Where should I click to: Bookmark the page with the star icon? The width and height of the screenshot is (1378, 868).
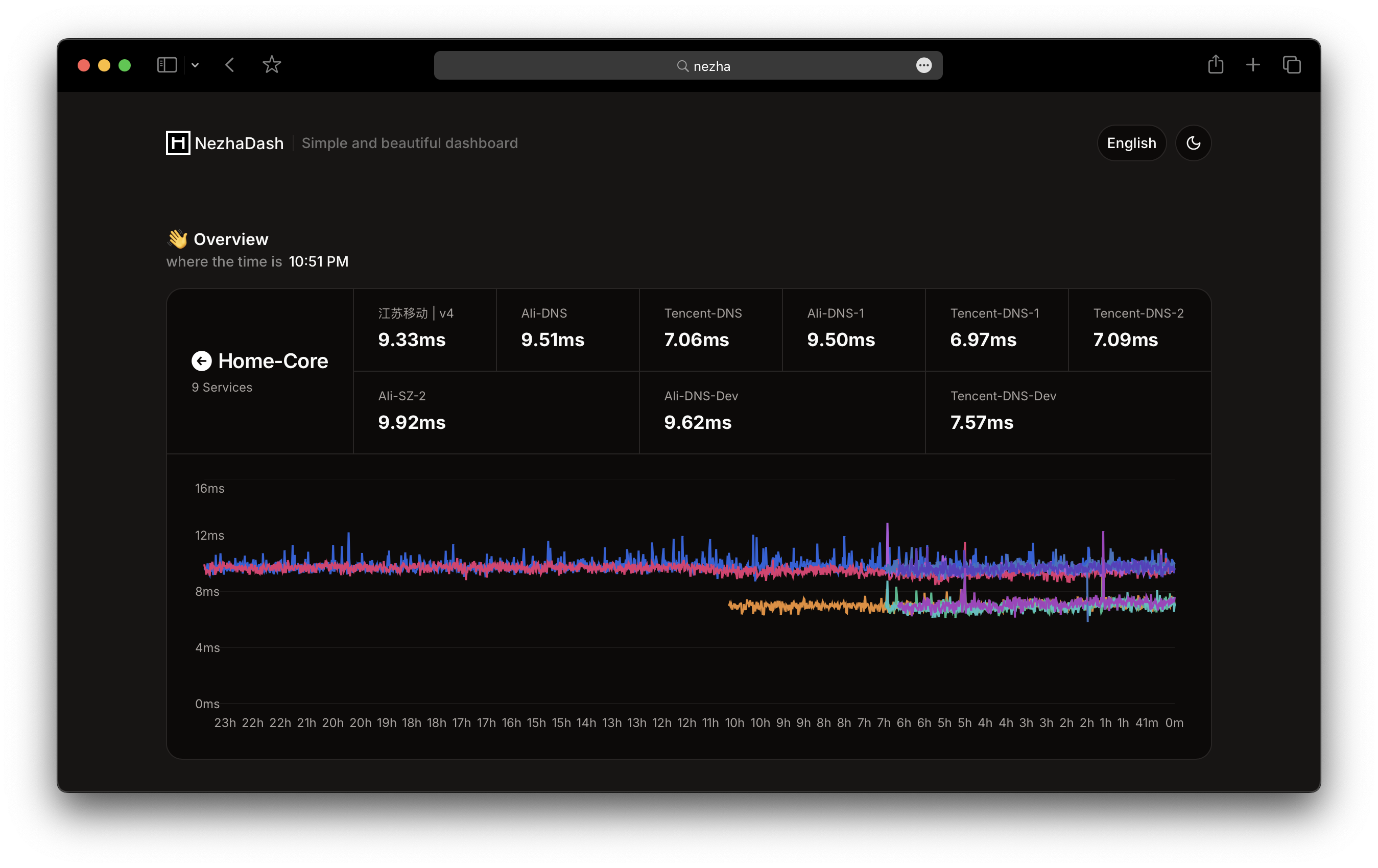(272, 65)
